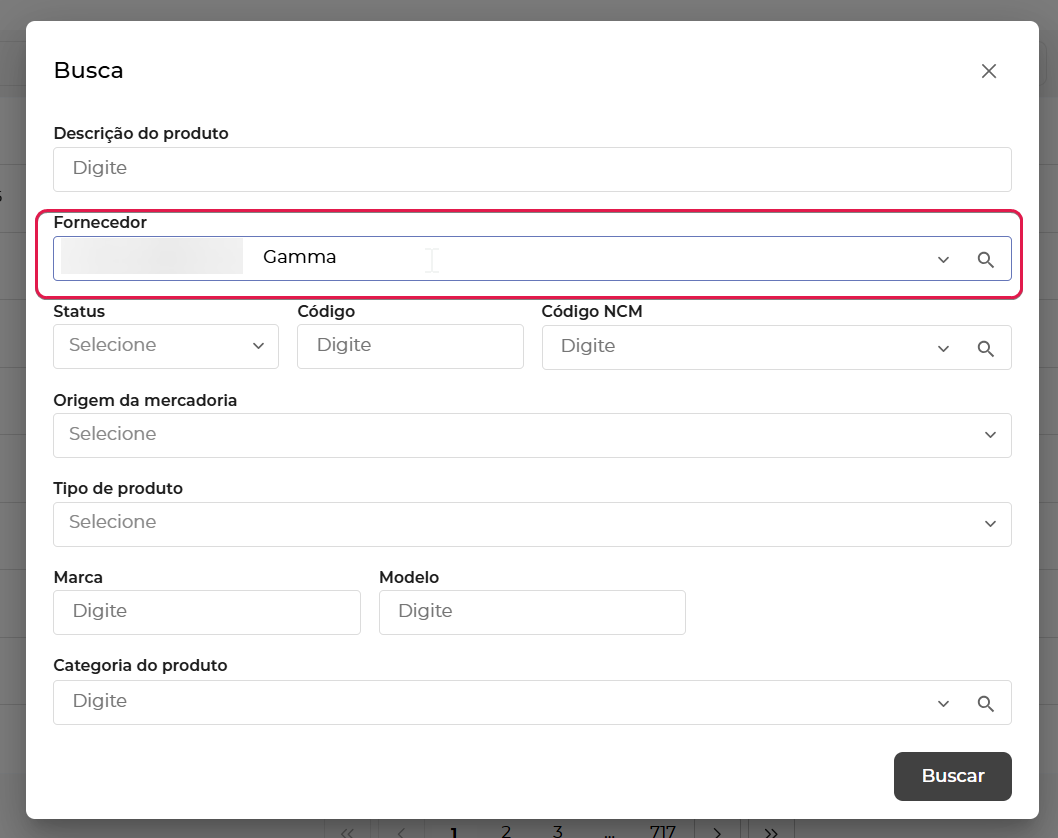
Task: Click the next page arrow
Action: click(x=717, y=832)
